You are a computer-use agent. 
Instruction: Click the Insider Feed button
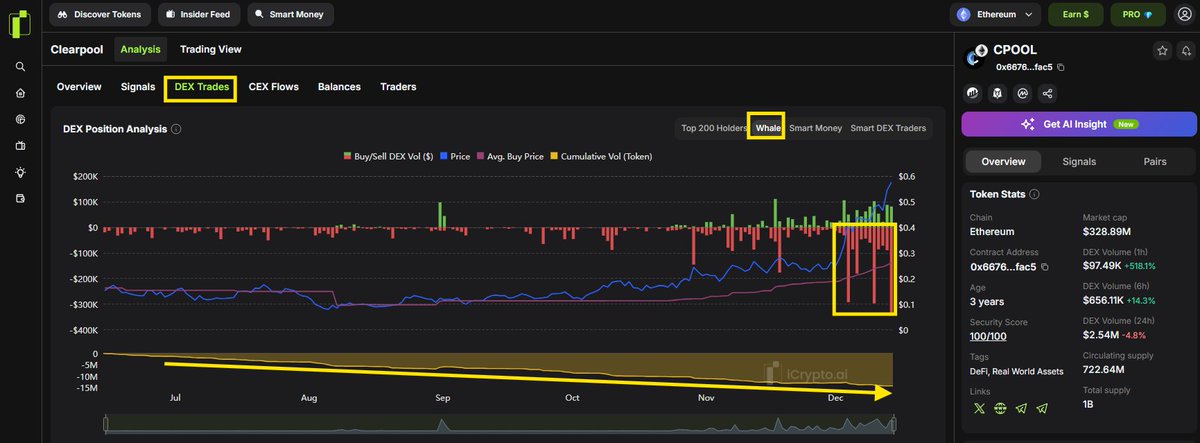(x=199, y=15)
